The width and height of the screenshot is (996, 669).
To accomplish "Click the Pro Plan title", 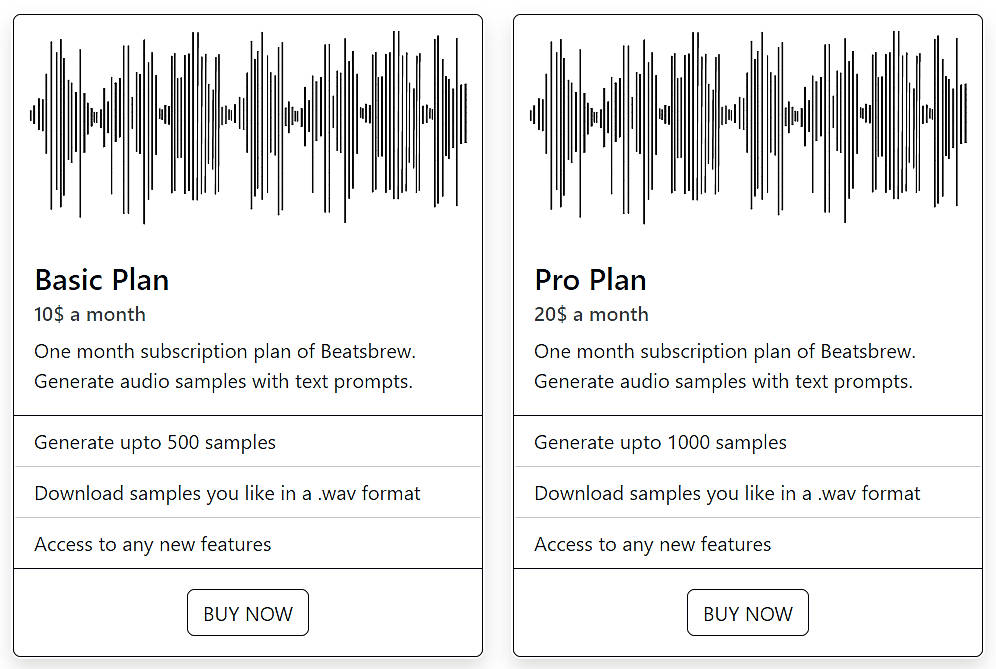I will click(x=590, y=280).
